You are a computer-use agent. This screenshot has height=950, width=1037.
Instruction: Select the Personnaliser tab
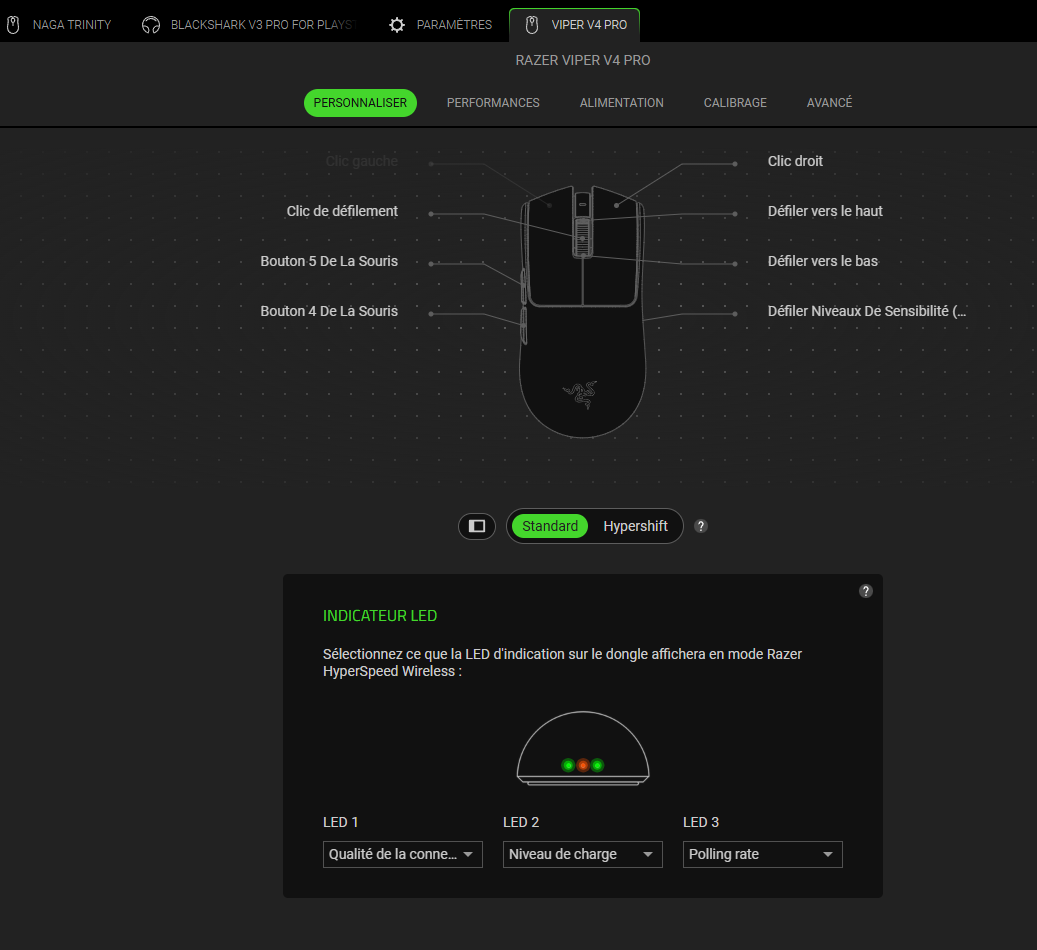tap(360, 103)
